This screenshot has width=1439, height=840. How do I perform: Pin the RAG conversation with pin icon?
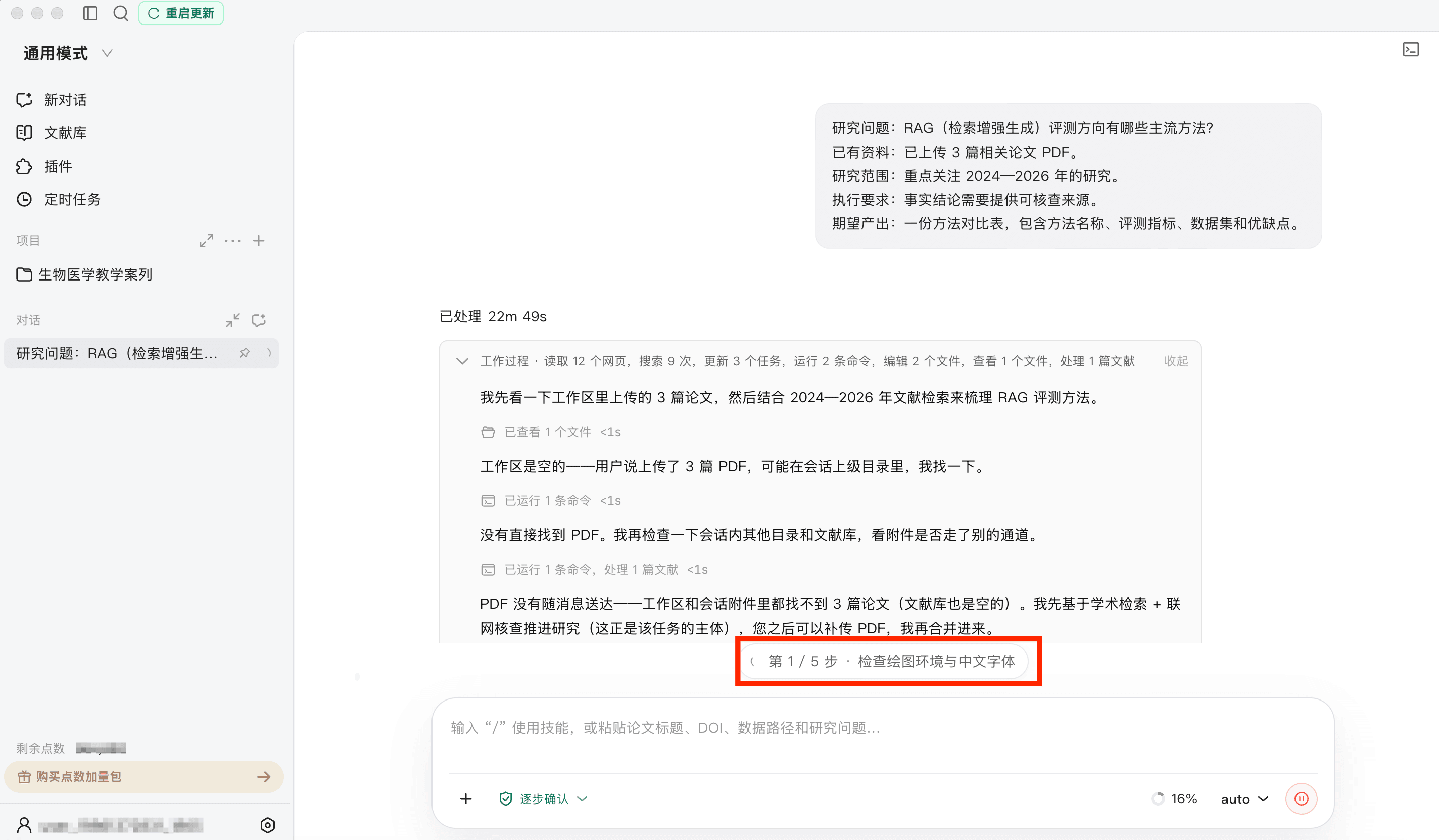pyautogui.click(x=244, y=353)
